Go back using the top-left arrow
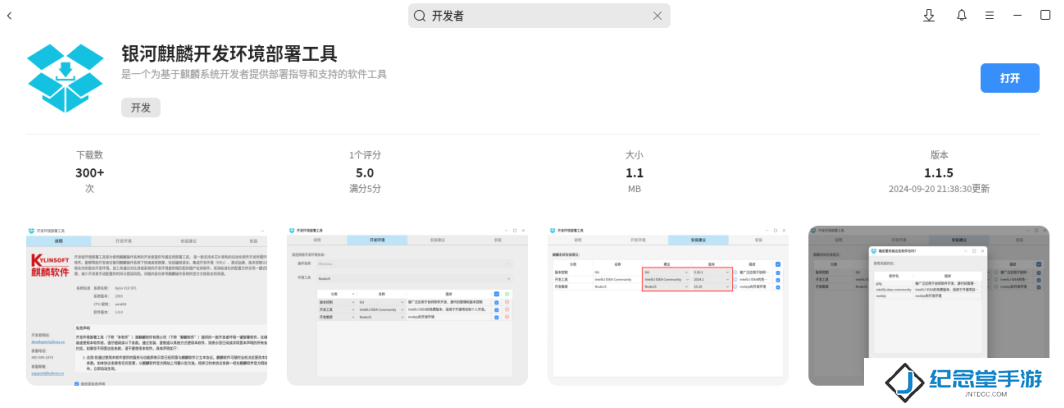 10,16
